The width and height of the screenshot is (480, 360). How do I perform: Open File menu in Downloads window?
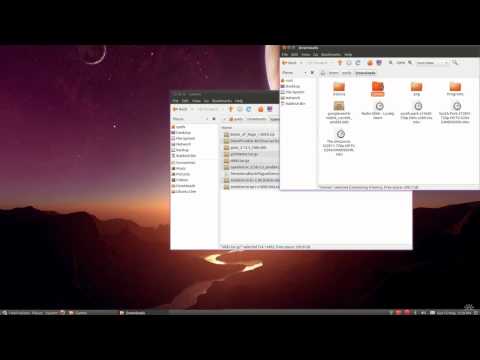(285, 54)
